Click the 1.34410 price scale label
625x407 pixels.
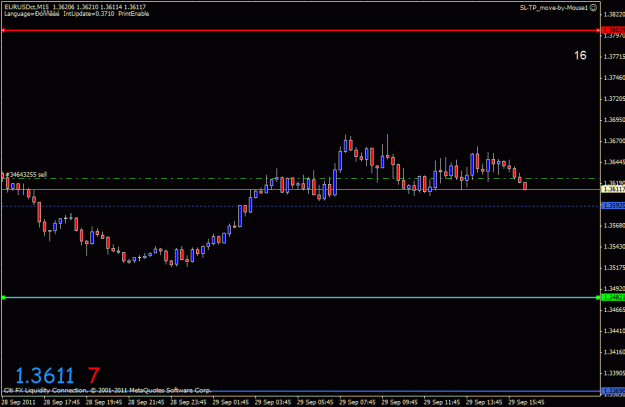click(614, 330)
